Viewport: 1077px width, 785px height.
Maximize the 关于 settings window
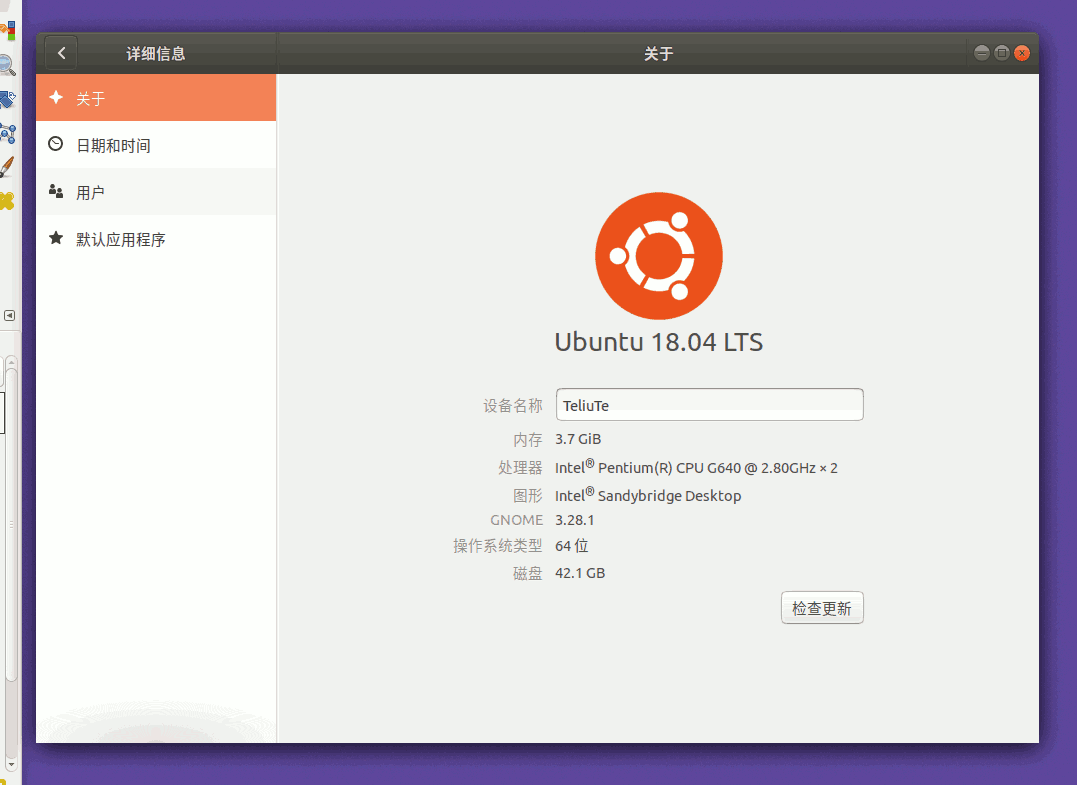[1001, 53]
